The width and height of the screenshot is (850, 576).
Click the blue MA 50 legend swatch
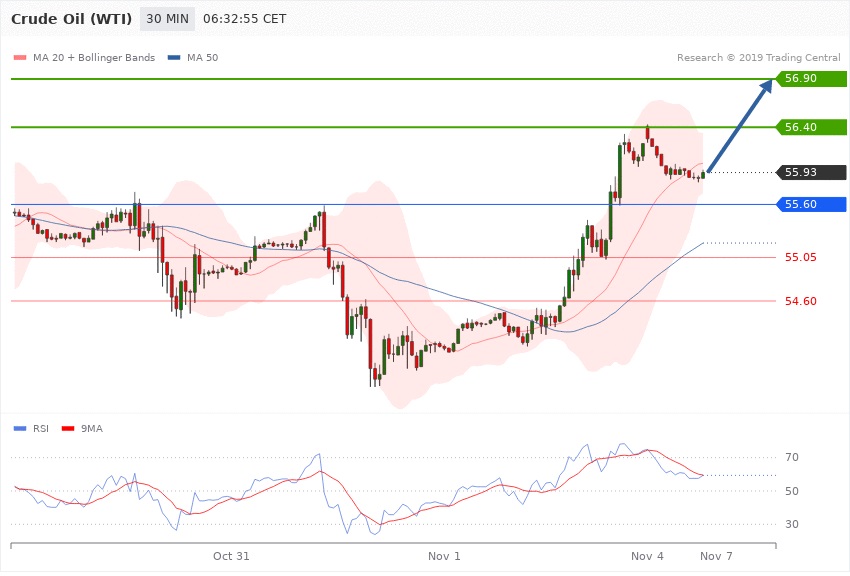(x=174, y=57)
